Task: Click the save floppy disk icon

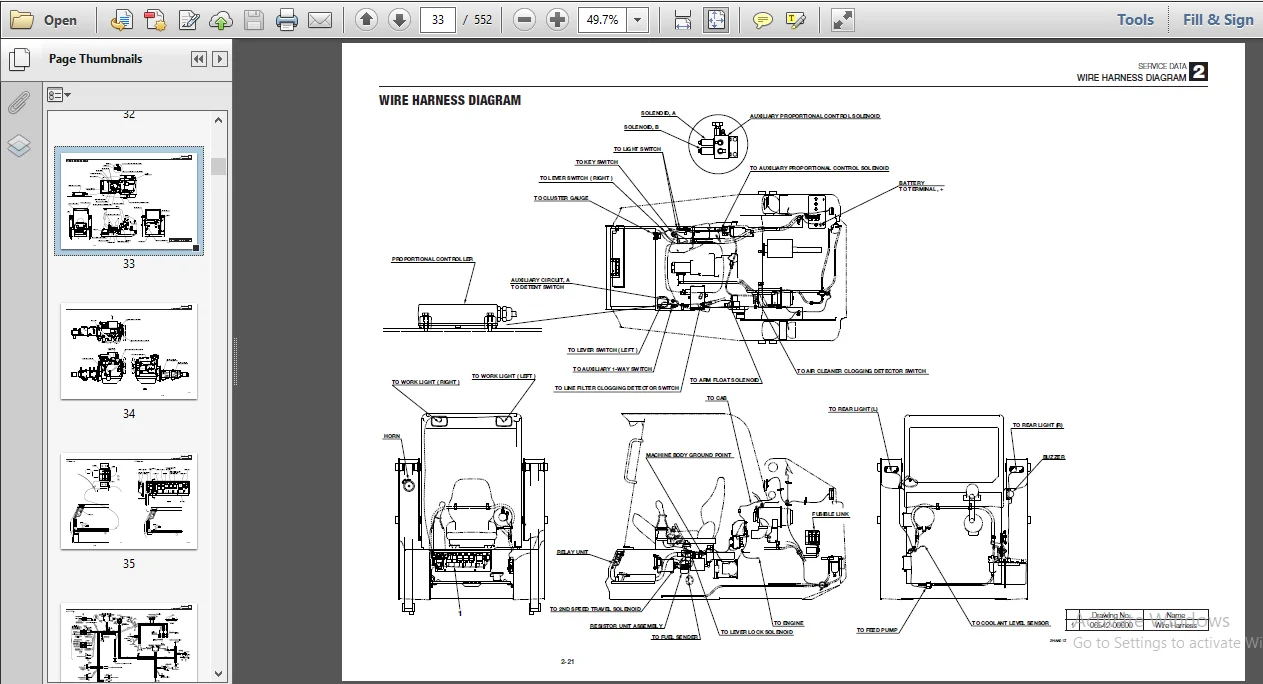Action: (254, 19)
